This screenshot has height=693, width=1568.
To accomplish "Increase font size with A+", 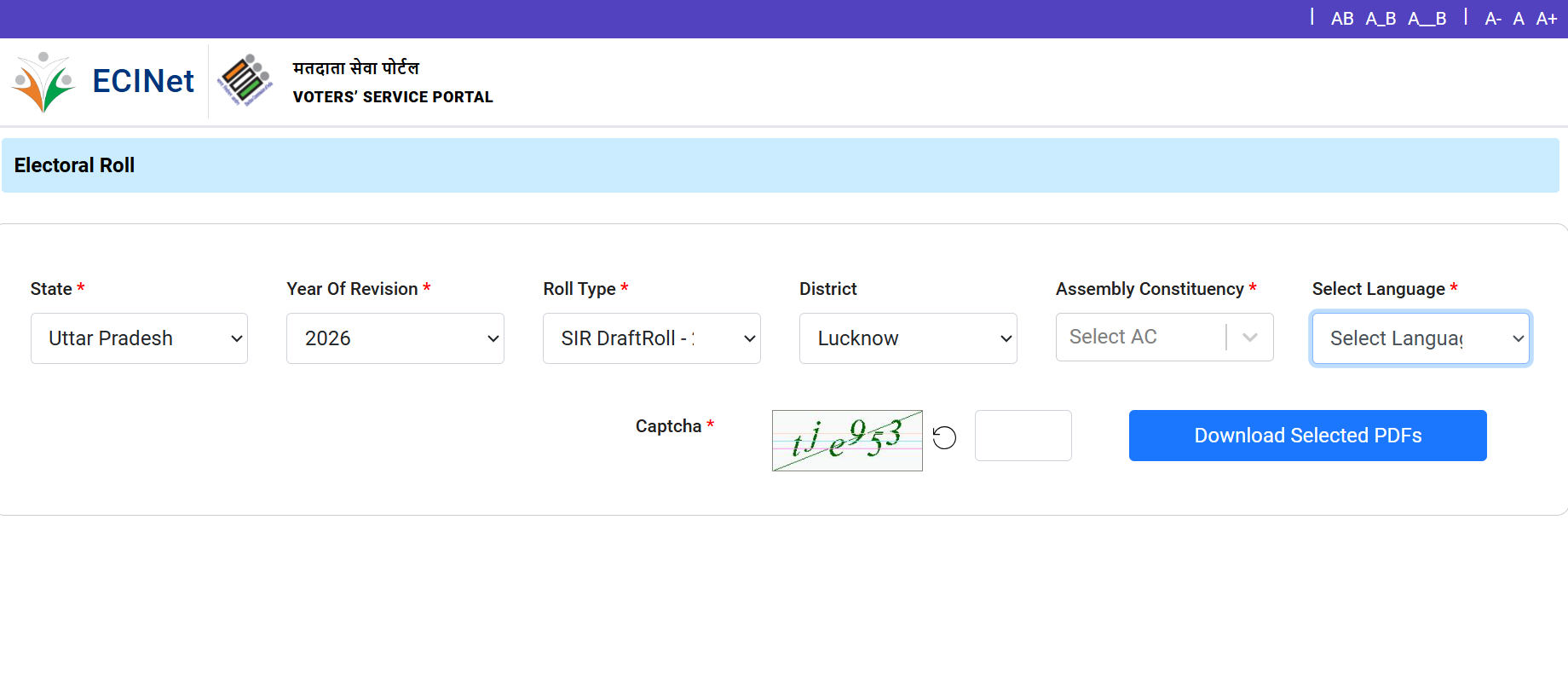I will pos(1547,19).
